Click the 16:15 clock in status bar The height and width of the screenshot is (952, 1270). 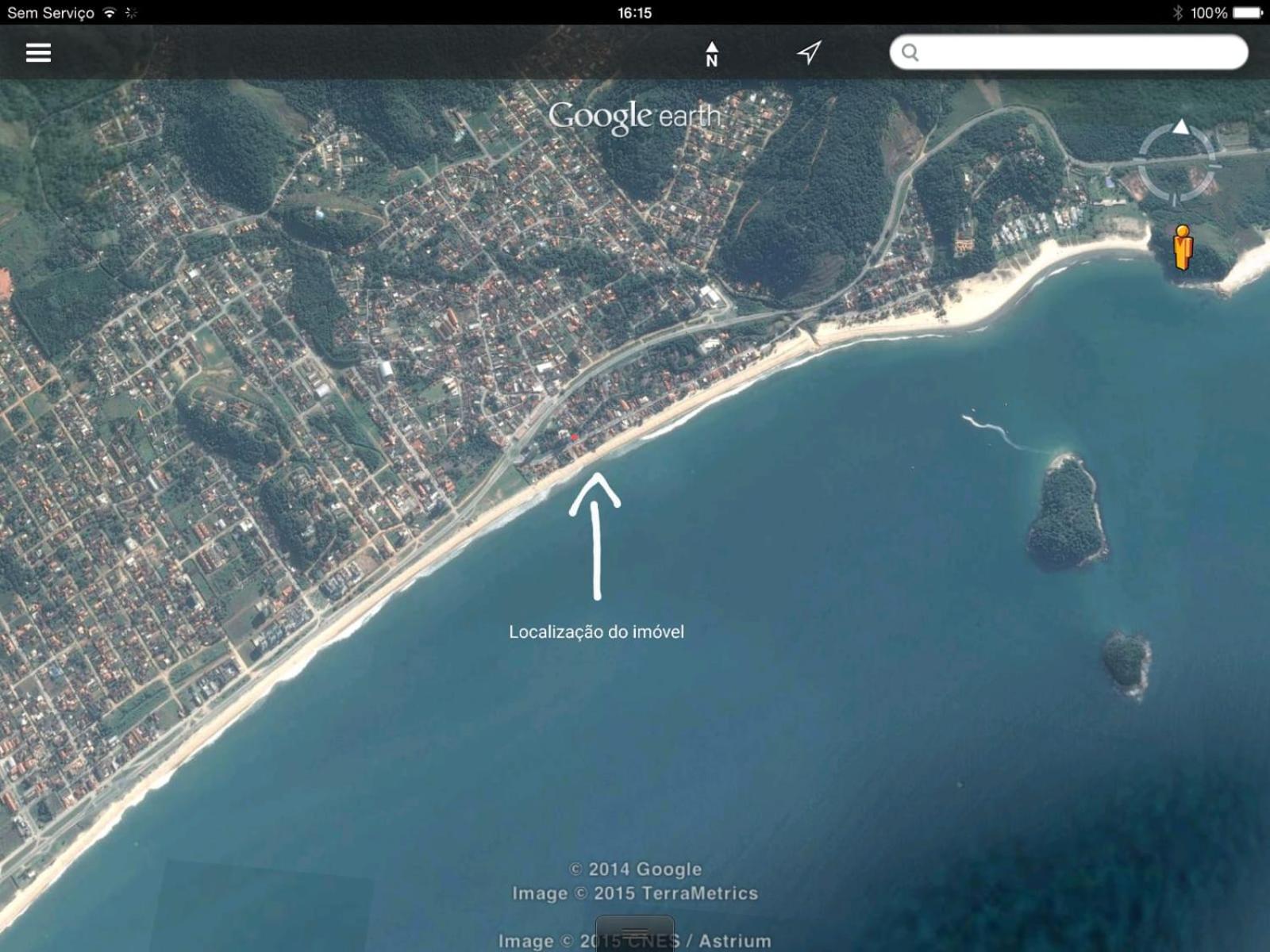click(634, 13)
